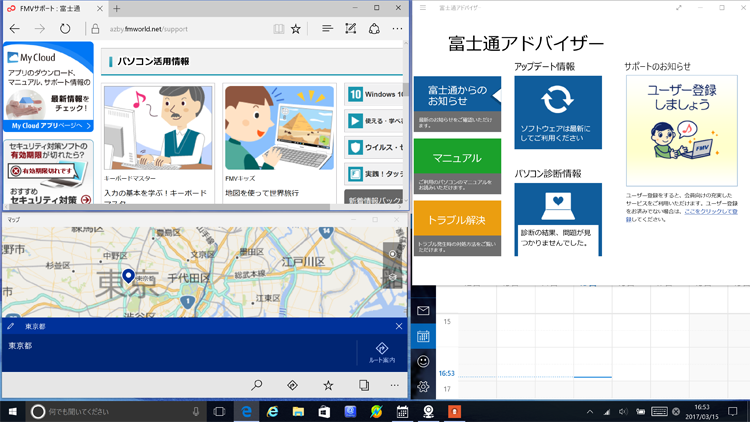Open a new Edge tab
This screenshot has width=750, height=422.
click(117, 8)
